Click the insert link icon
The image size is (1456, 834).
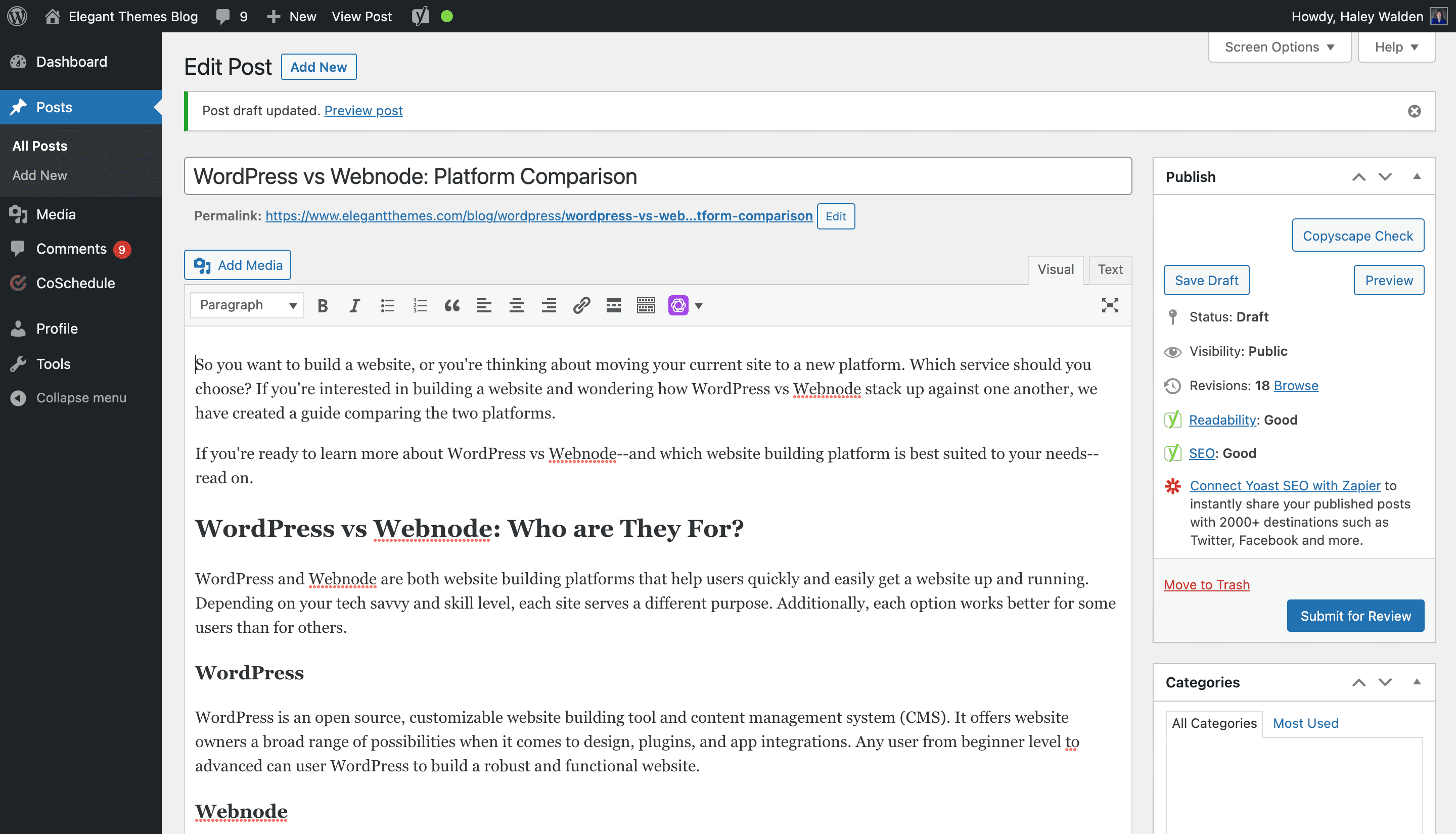[581, 305]
